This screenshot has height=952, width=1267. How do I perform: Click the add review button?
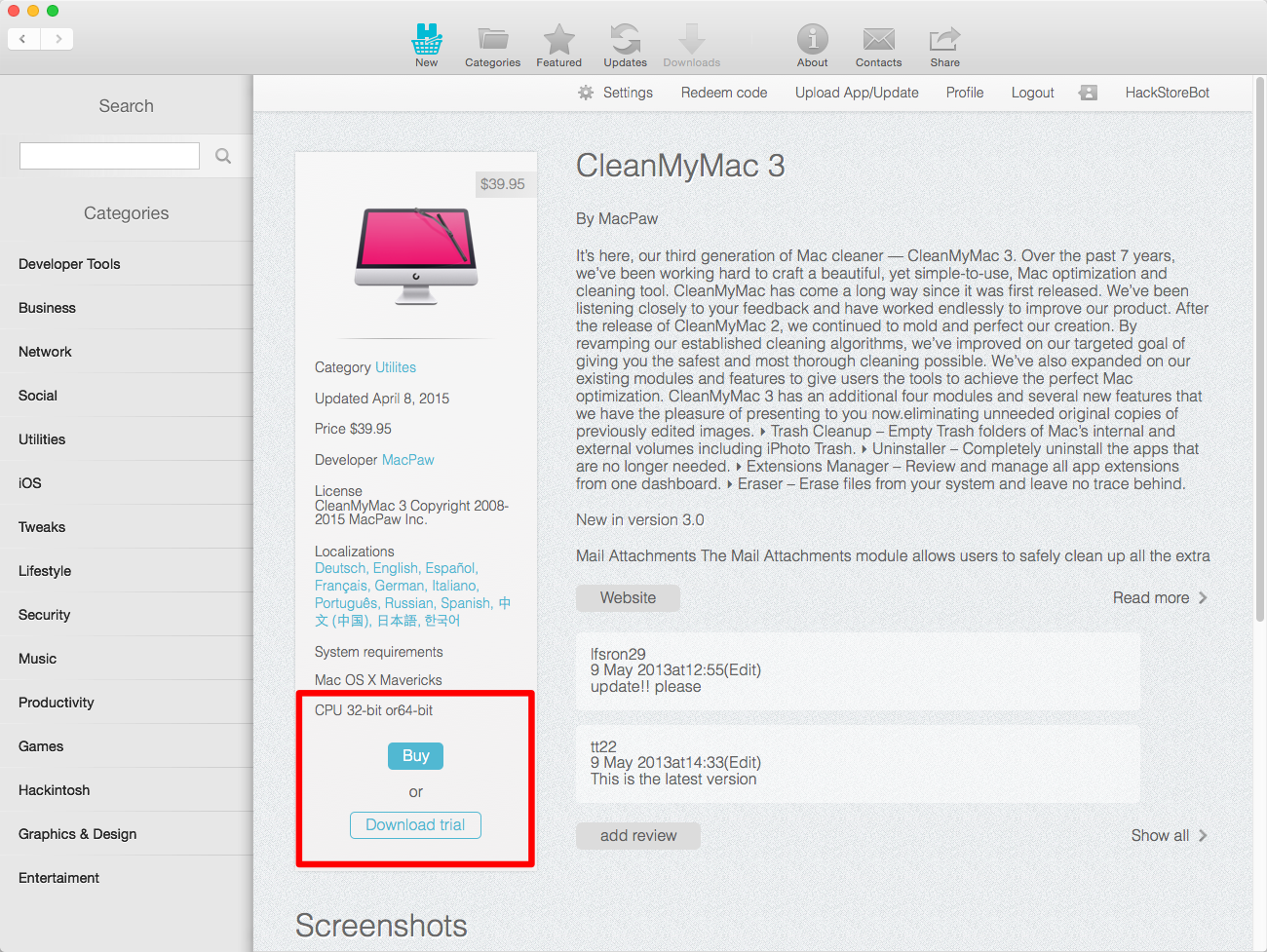coord(638,836)
